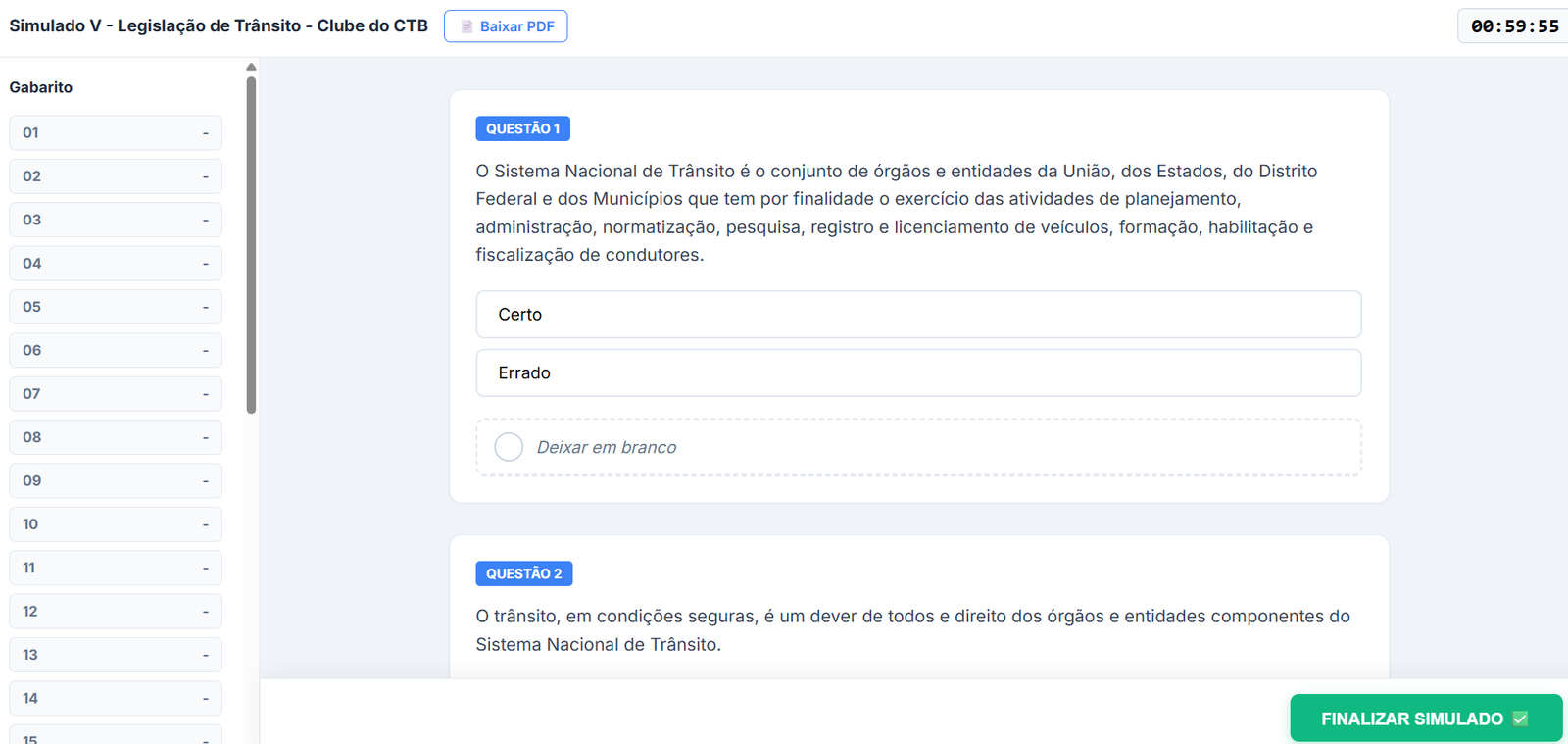This screenshot has width=1568, height=744.
Task: Open question 01 in the Gabarito list
Action: (116, 133)
